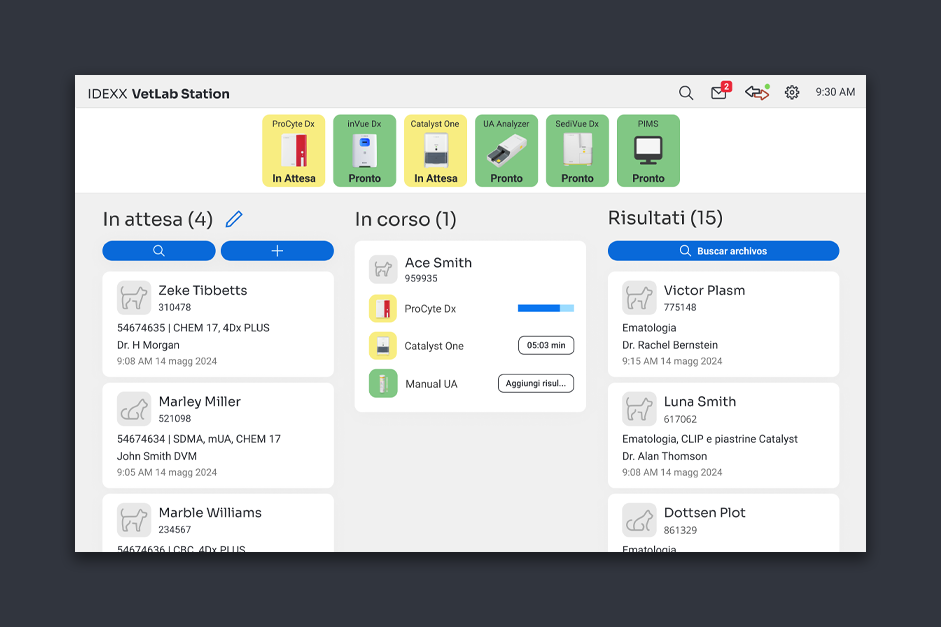Viewport: 941px width, 627px height.
Task: Click Aggiungi risul... for Manual UA
Action: [535, 383]
